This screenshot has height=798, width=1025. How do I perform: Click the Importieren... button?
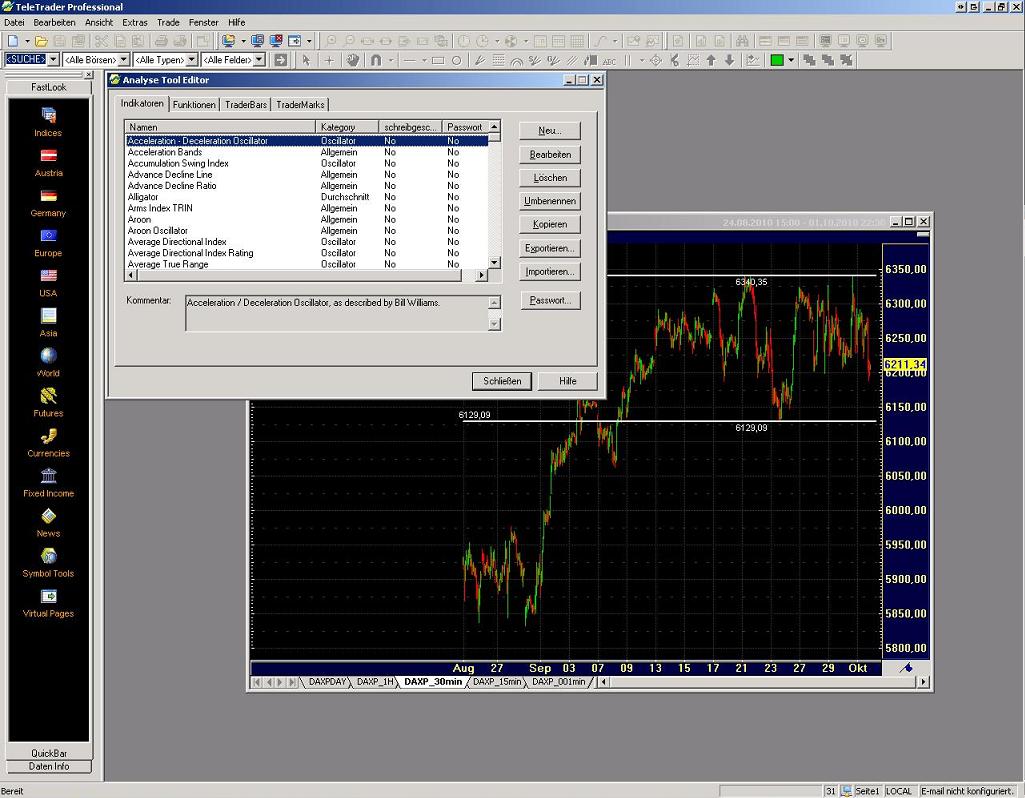click(550, 272)
